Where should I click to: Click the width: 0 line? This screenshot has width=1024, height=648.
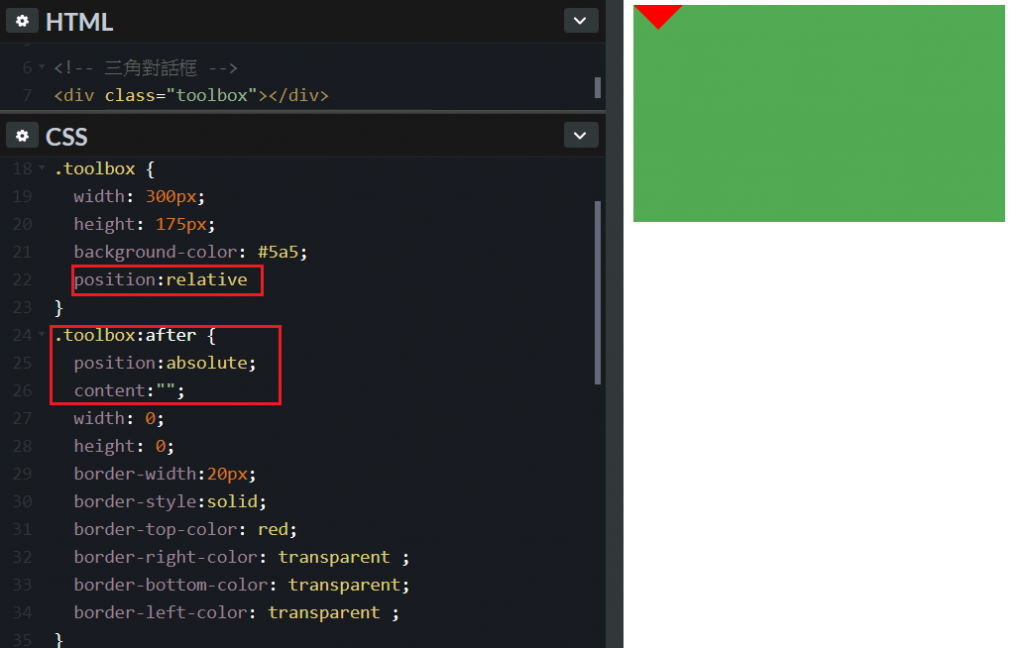coord(119,418)
